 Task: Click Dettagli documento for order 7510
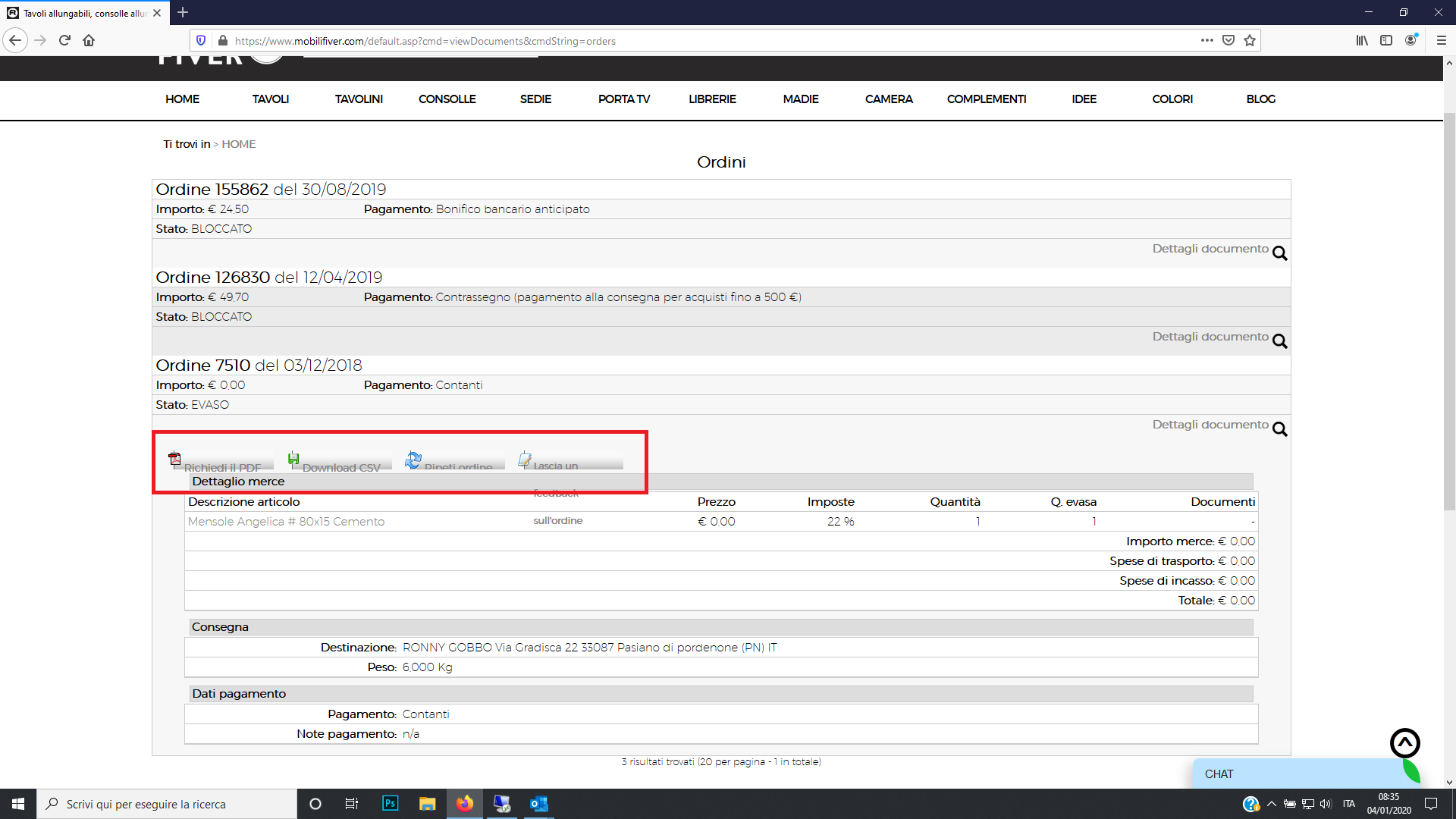click(x=1210, y=425)
